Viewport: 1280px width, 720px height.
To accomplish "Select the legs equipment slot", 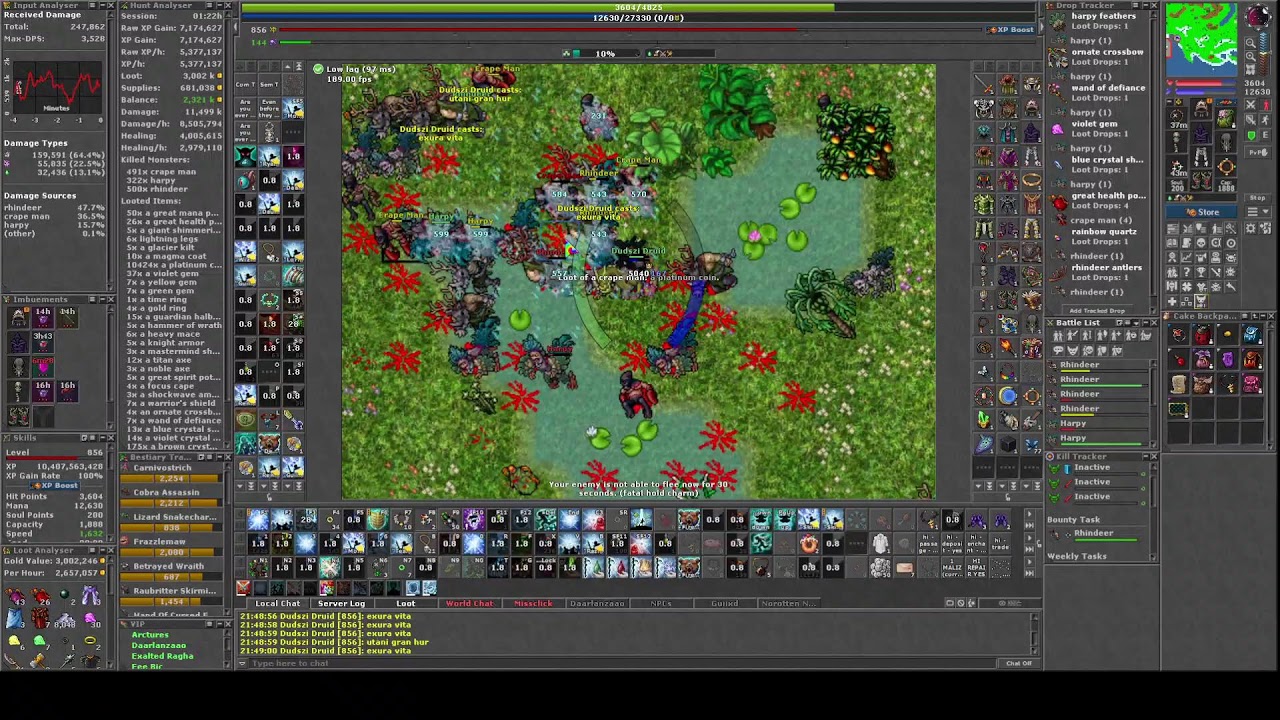I will [x=1201, y=155].
